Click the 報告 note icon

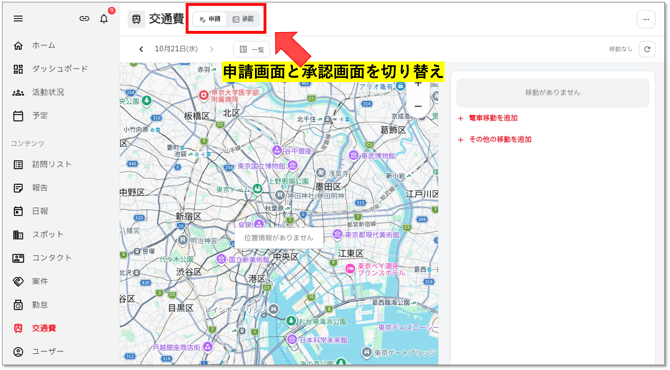(x=18, y=188)
